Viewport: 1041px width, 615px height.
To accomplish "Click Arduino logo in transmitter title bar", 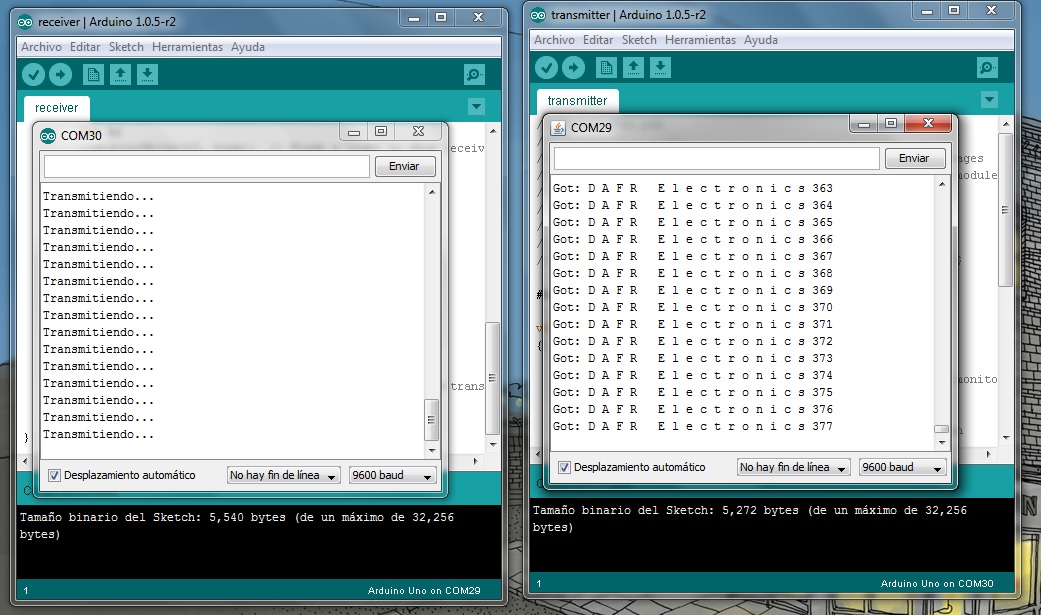I will click(538, 15).
